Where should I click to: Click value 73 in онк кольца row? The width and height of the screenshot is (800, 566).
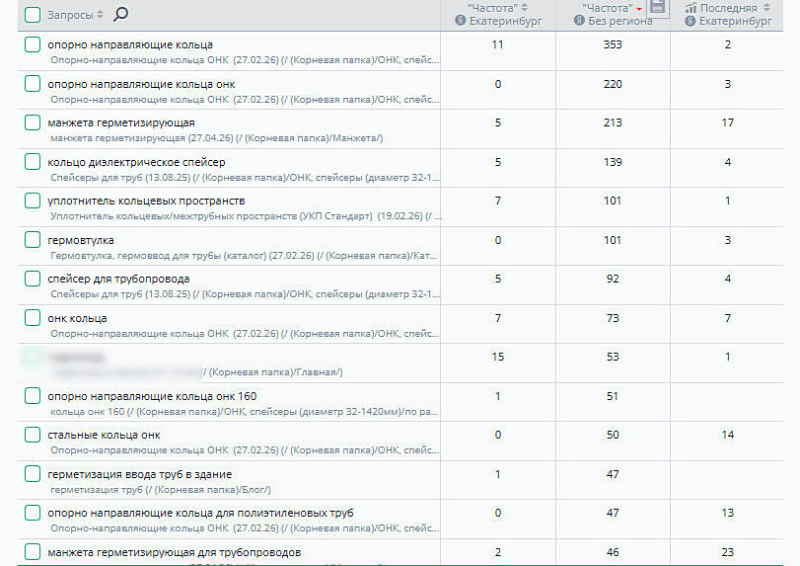(613, 318)
